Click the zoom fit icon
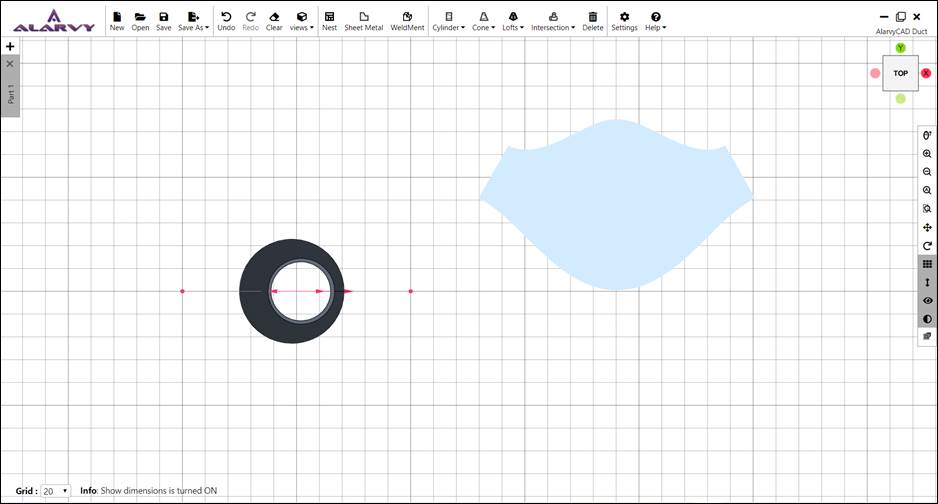This screenshot has width=938, height=504. [x=927, y=191]
